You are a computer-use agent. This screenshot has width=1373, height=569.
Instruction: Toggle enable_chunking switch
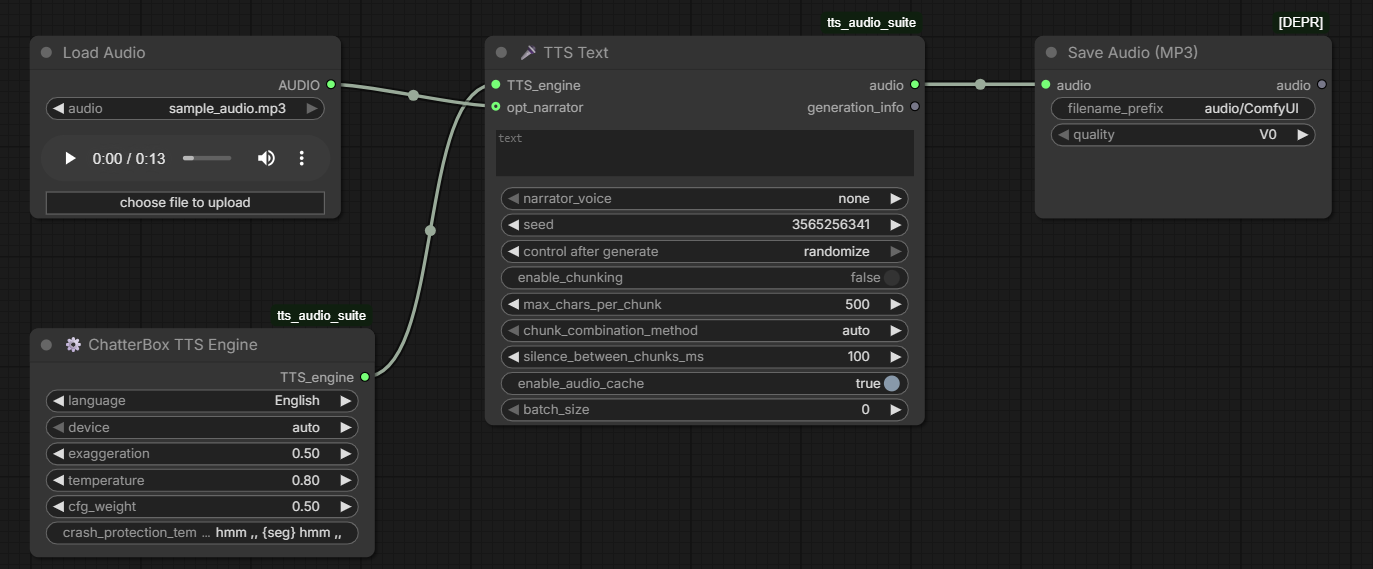coord(891,278)
